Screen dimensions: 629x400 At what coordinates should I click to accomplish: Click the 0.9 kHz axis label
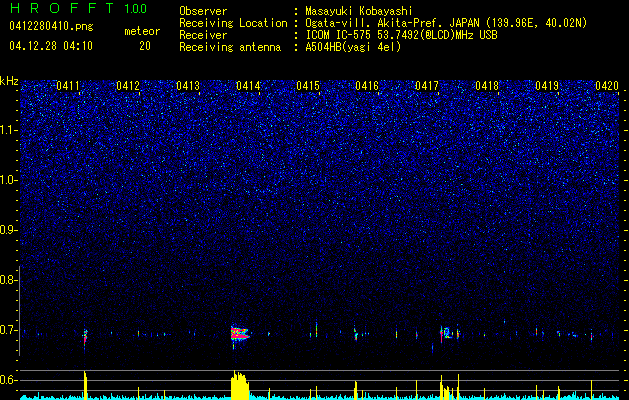(8, 230)
